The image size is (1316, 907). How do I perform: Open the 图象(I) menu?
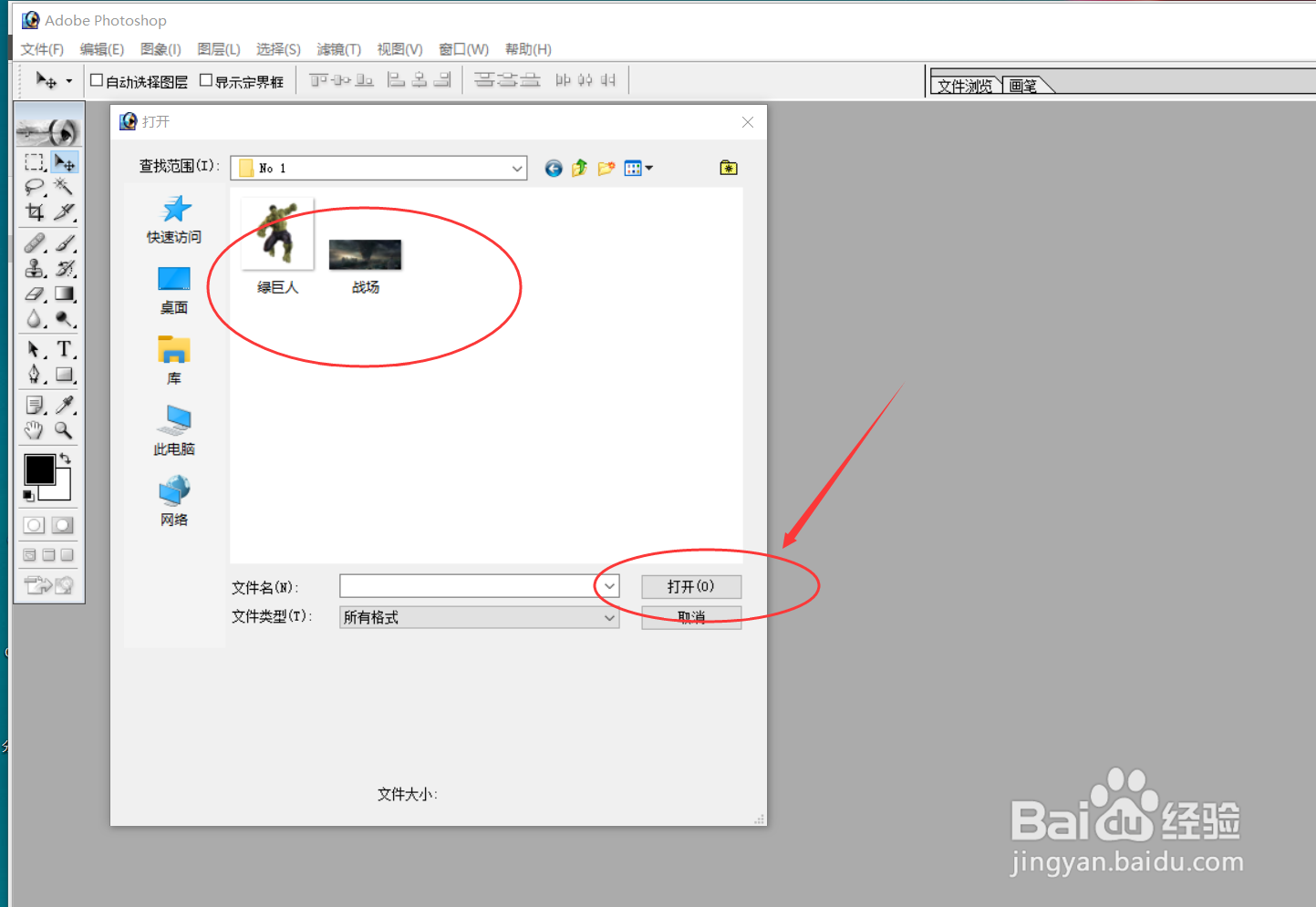[x=161, y=49]
